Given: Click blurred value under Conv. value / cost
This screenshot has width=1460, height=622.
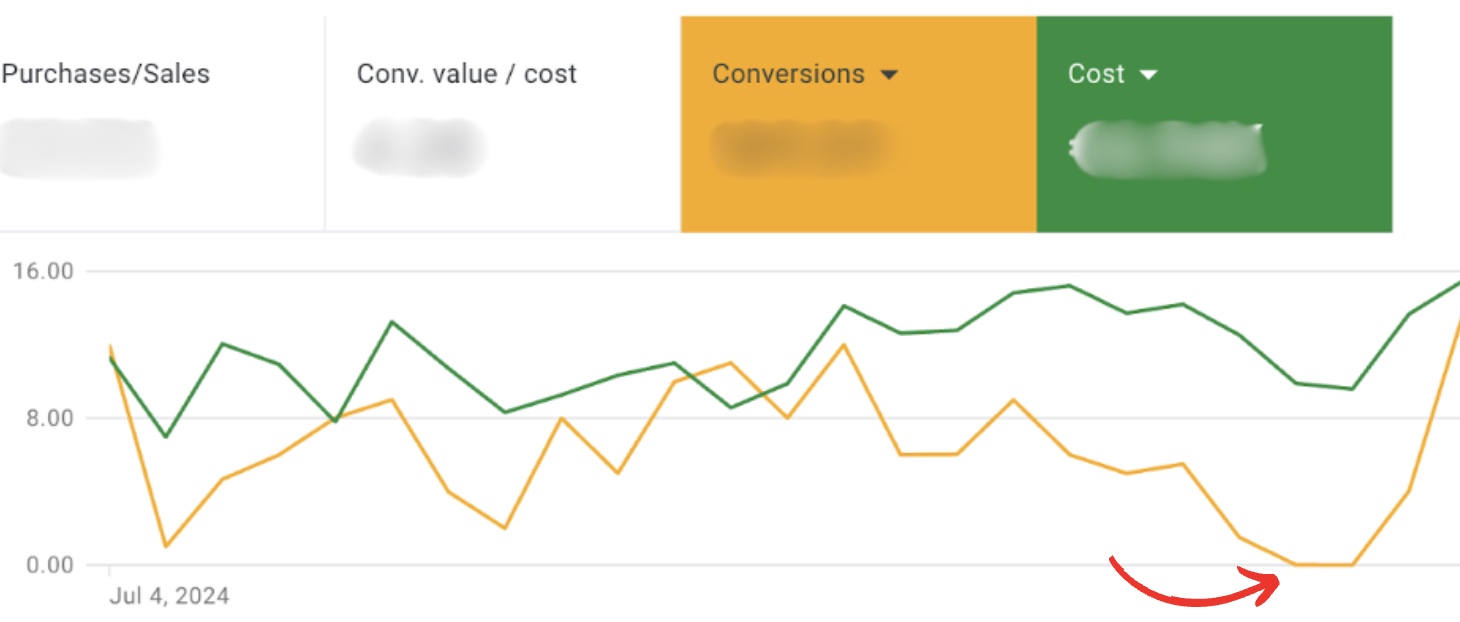Looking at the screenshot, I should click(x=419, y=148).
